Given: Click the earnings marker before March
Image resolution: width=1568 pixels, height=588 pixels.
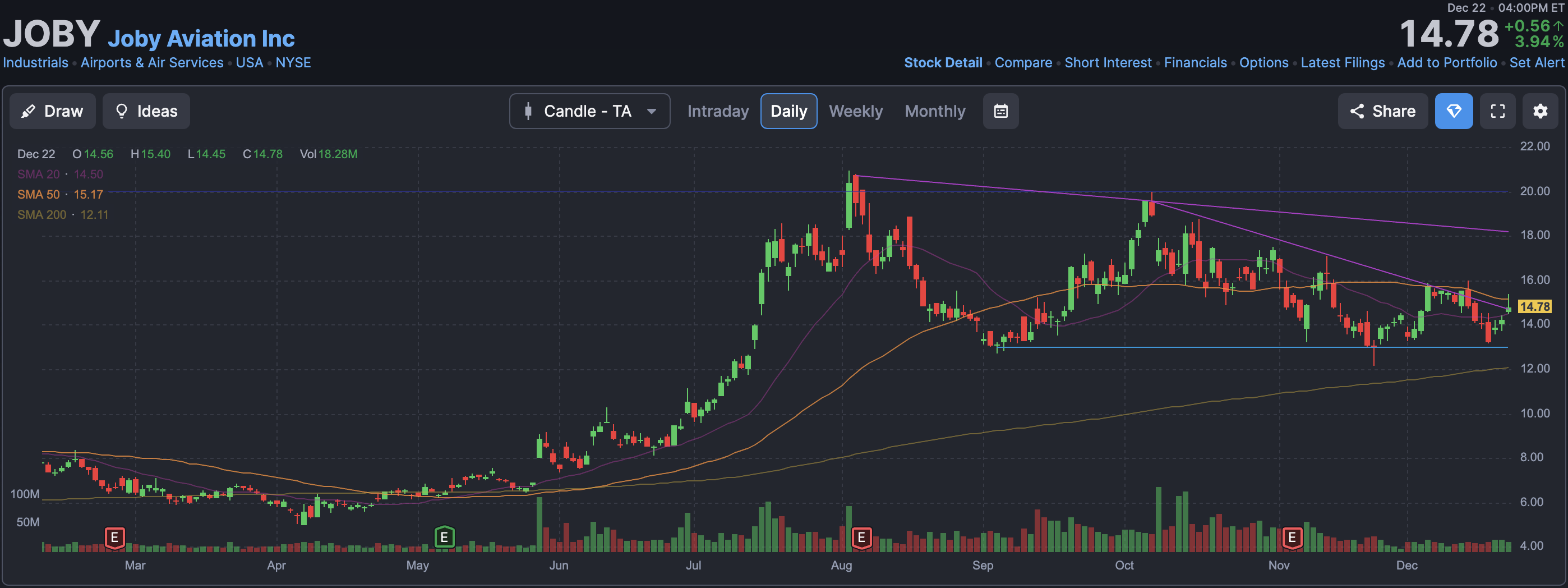Looking at the screenshot, I should click(114, 538).
